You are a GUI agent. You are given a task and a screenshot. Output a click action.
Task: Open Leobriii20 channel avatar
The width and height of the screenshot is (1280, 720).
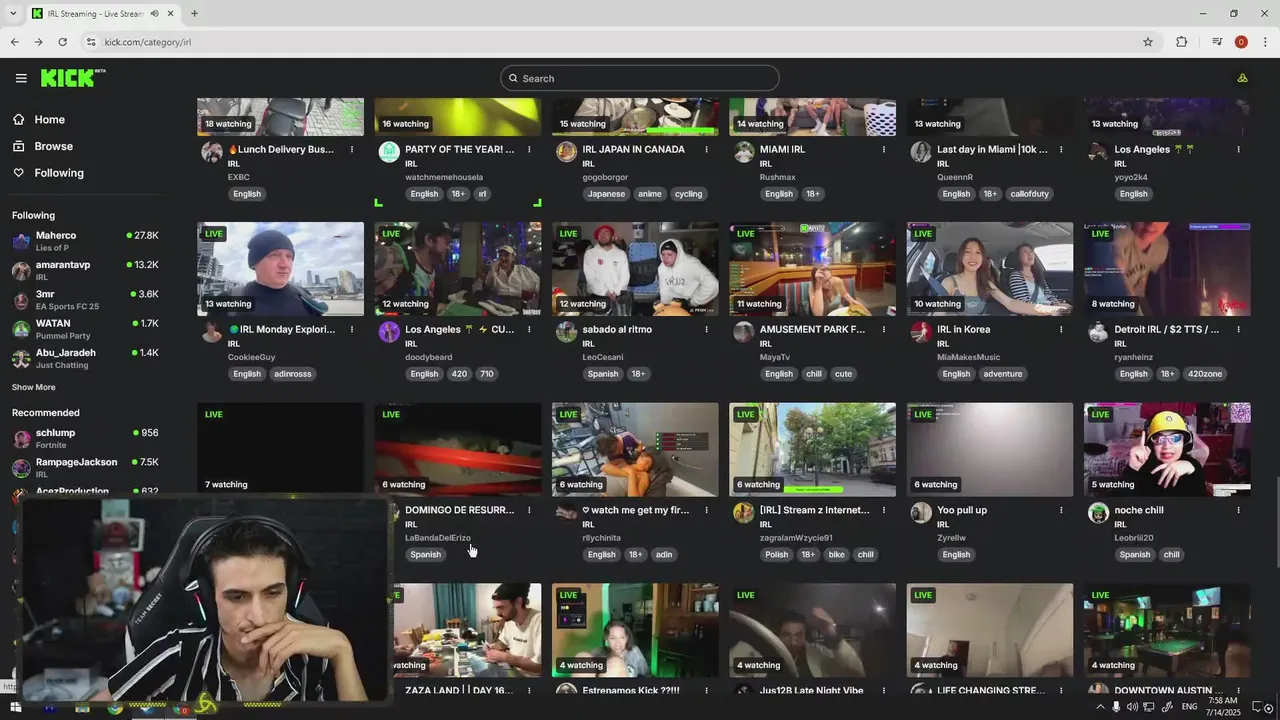[1098, 513]
